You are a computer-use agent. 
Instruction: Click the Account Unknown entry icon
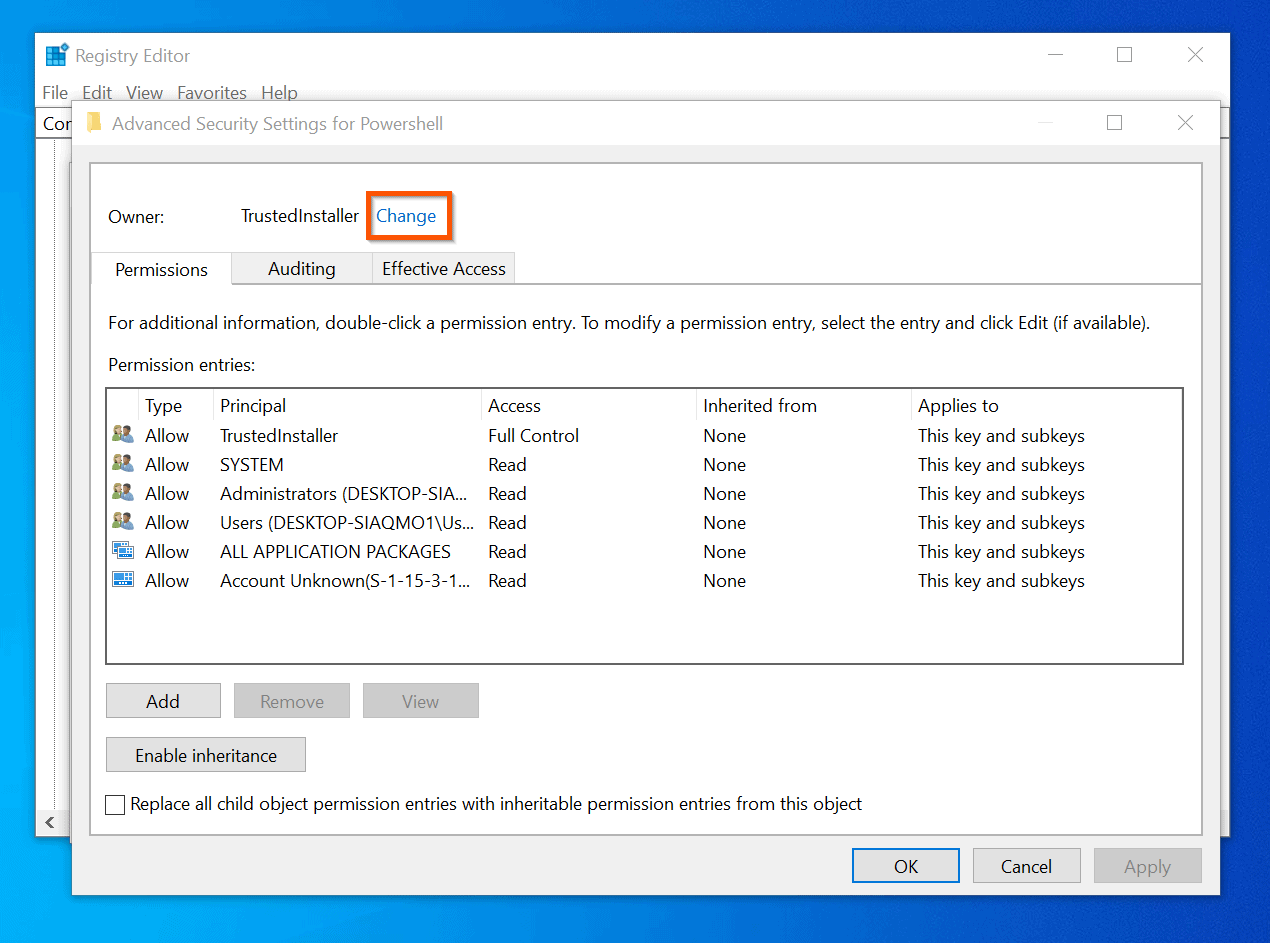point(123,580)
